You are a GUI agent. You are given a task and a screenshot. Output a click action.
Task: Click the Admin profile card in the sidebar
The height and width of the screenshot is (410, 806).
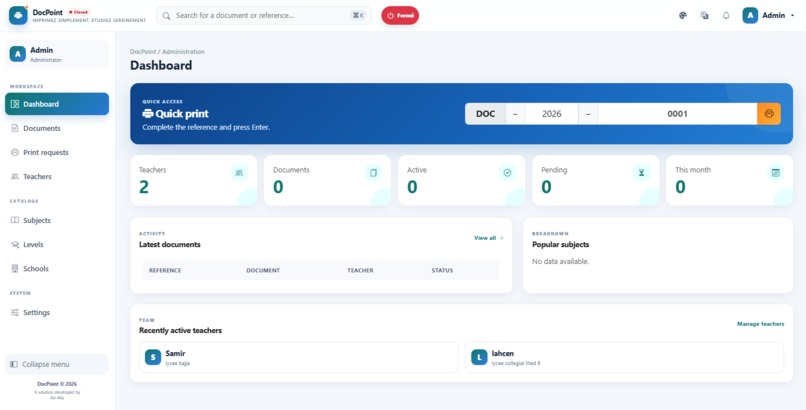pos(57,54)
